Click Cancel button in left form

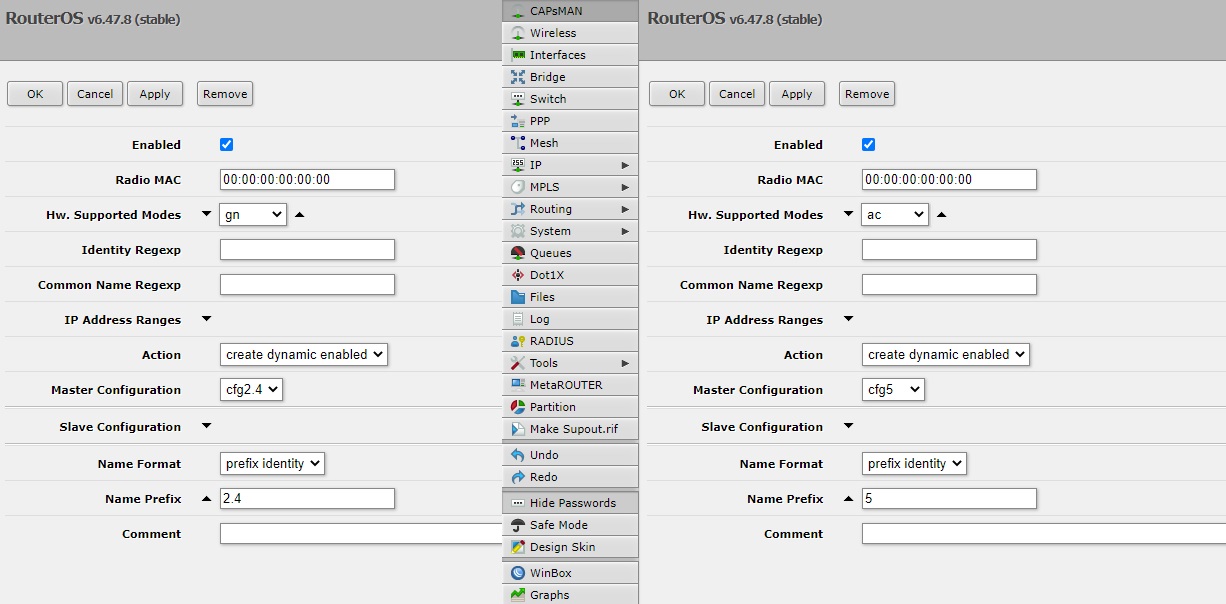pyautogui.click(x=95, y=94)
